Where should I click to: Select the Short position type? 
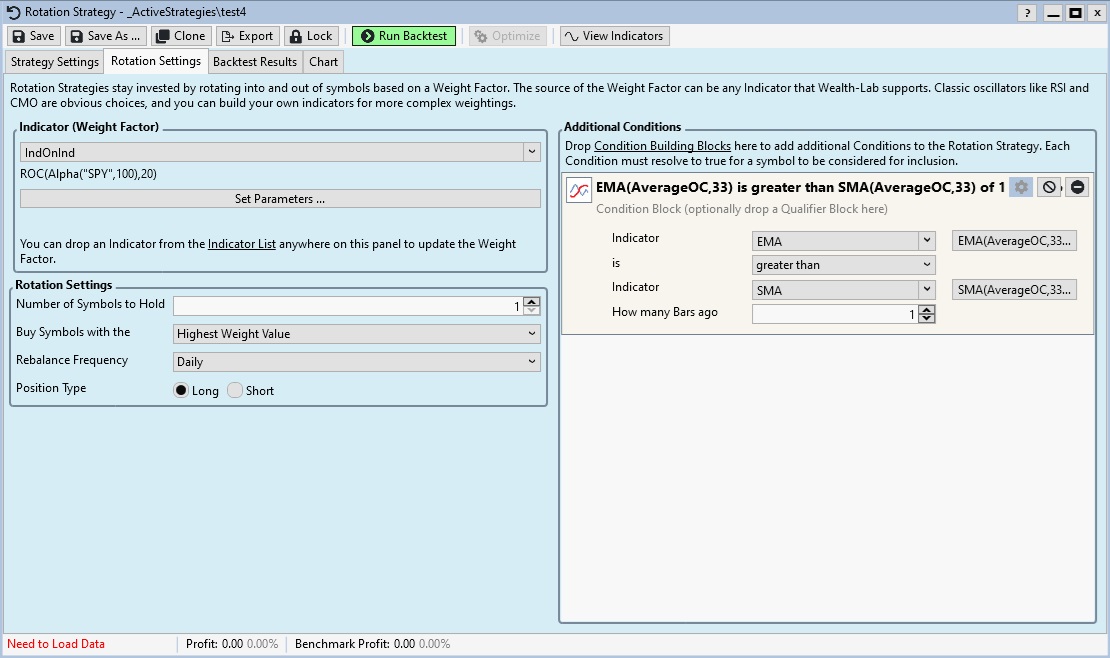click(x=235, y=391)
